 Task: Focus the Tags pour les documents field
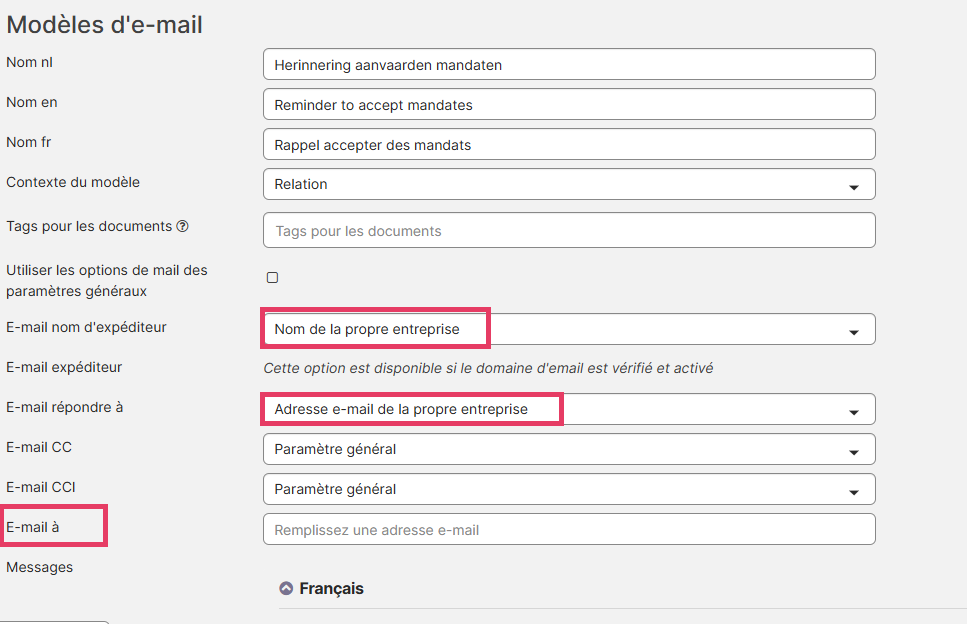tap(569, 231)
